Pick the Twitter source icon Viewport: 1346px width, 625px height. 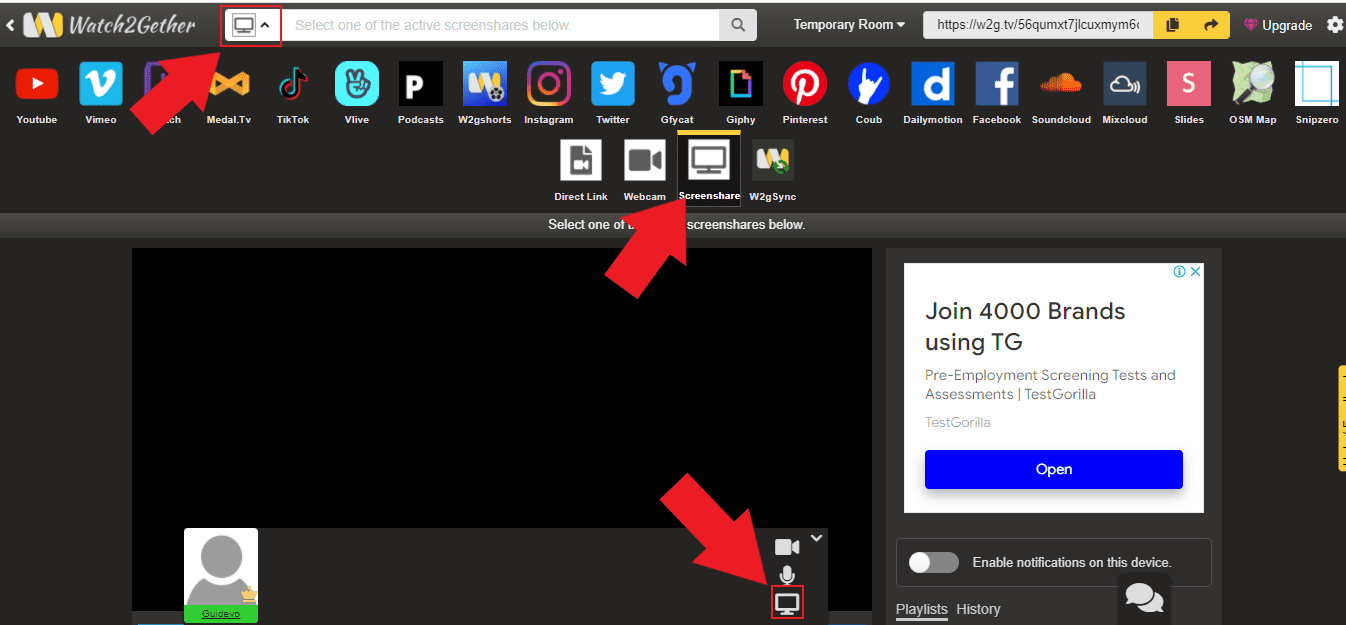click(x=613, y=84)
